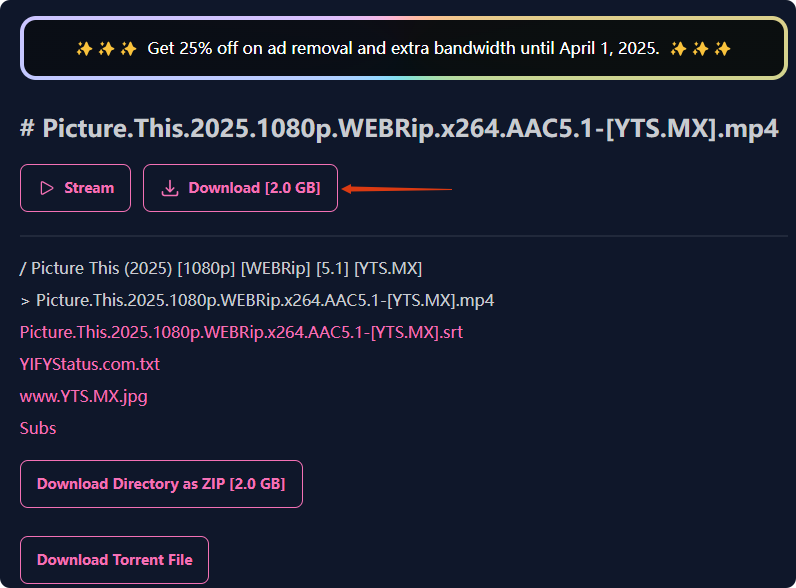Click the / root path separator
Viewport: 796px width, 588px height.
pyautogui.click(x=23, y=268)
